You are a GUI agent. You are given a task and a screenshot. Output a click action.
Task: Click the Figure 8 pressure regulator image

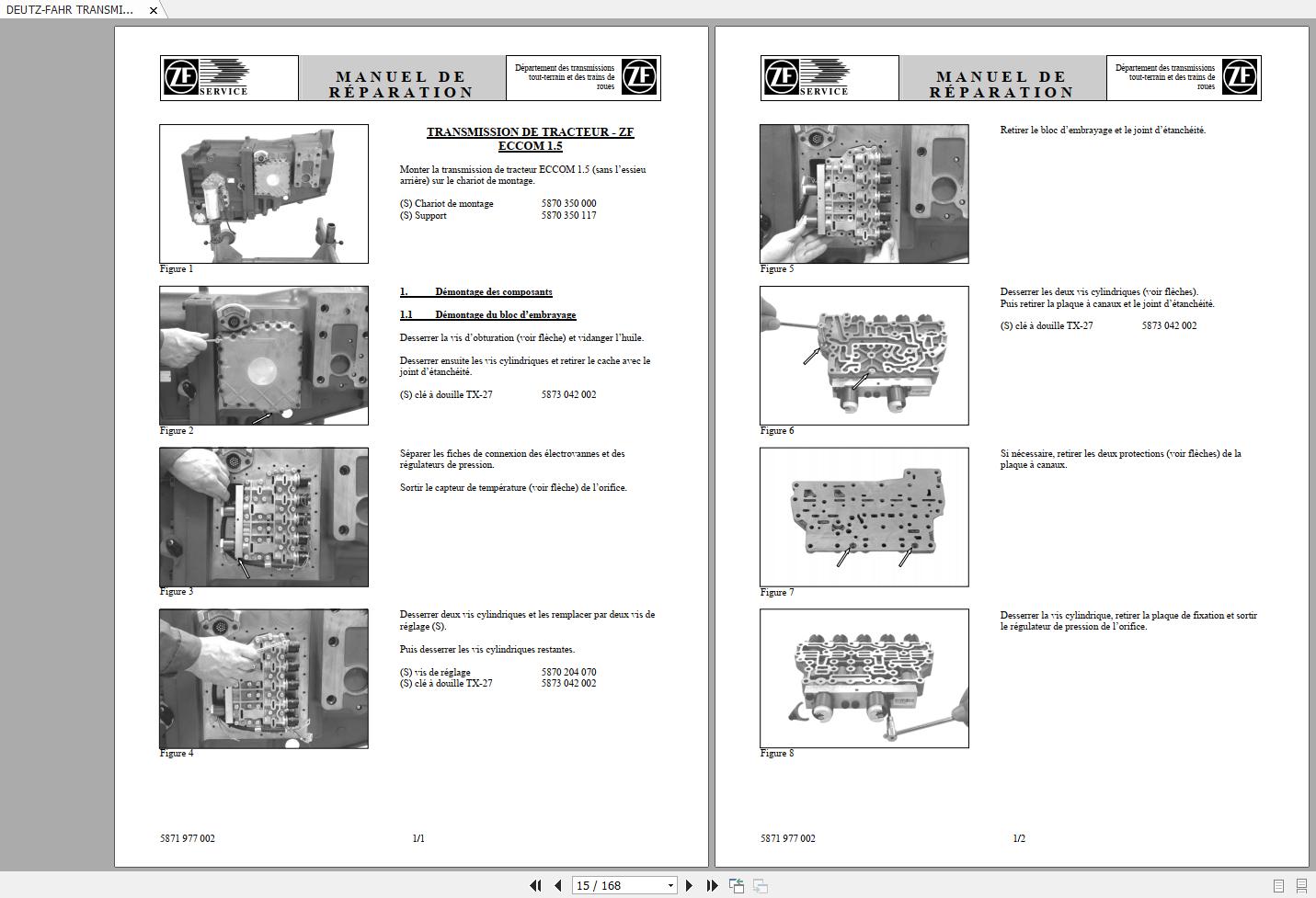point(864,677)
